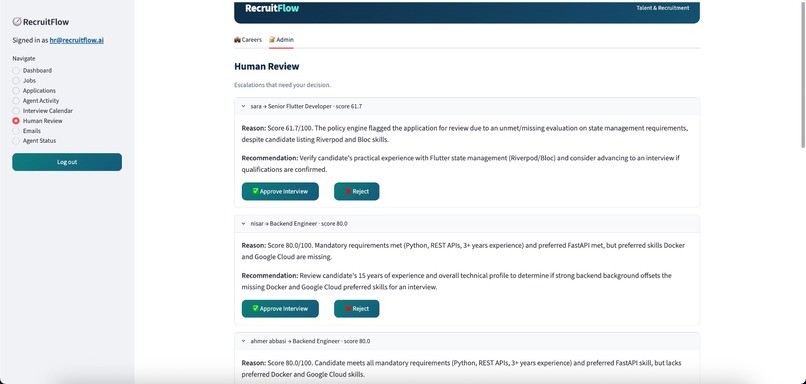Select the Dashboard radio option
Image resolution: width=806 pixels, height=384 pixels.
[x=32, y=70]
